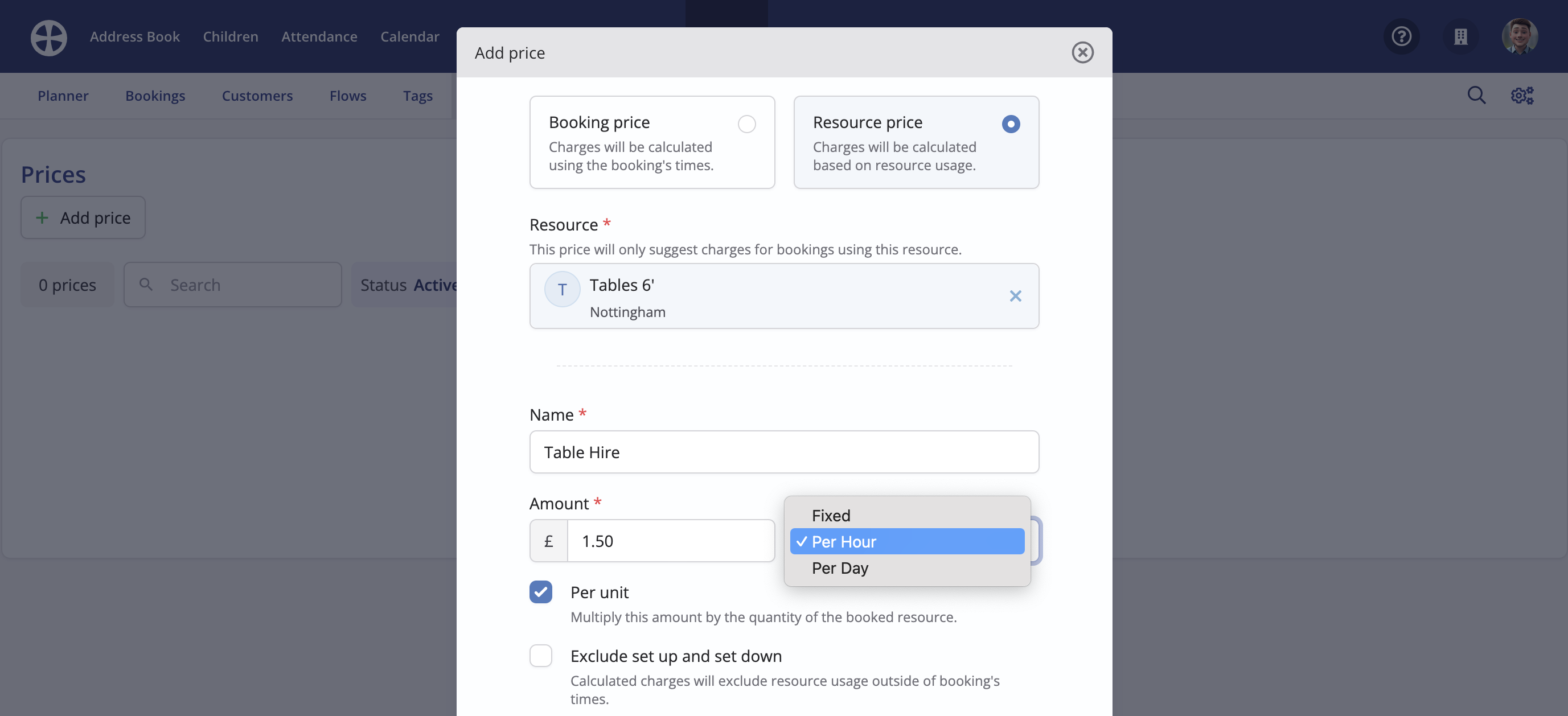Enable Exclude set up and set down
The width and height of the screenshot is (1568, 716).
pyautogui.click(x=540, y=655)
